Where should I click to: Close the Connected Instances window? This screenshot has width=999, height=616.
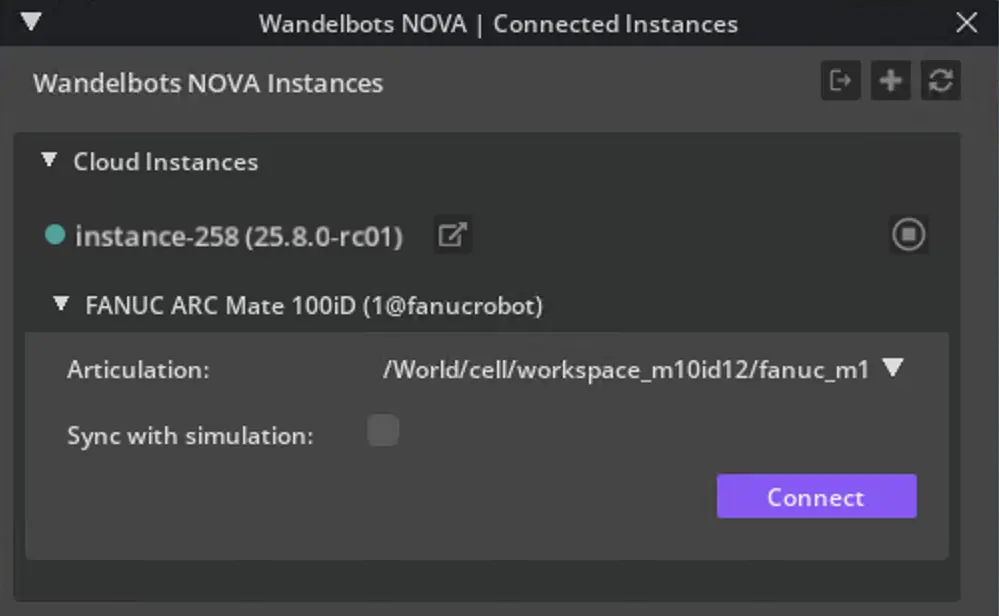[966, 22]
